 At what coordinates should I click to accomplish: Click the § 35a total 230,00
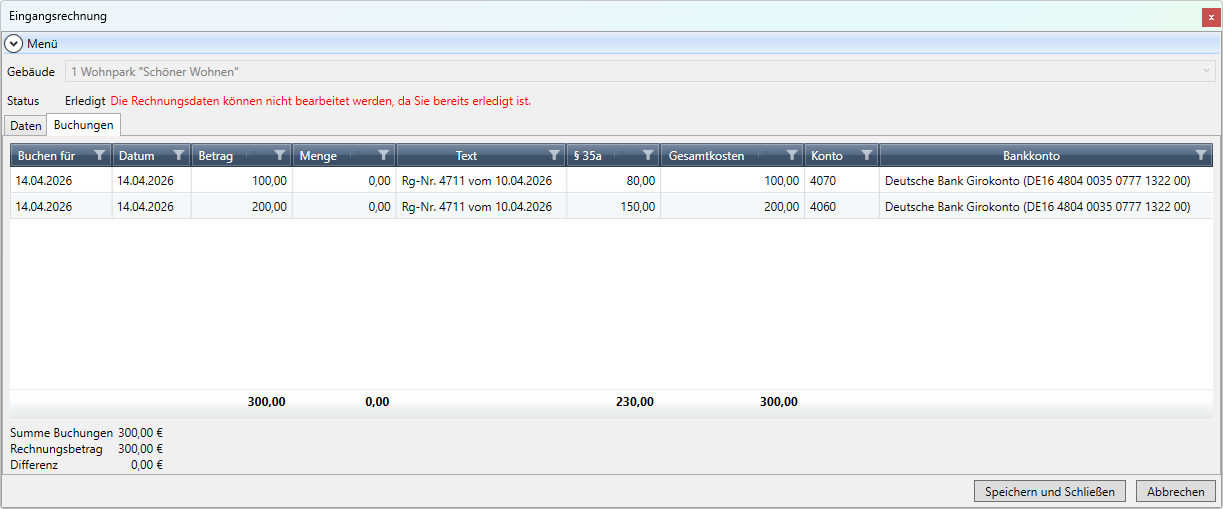[x=635, y=402]
